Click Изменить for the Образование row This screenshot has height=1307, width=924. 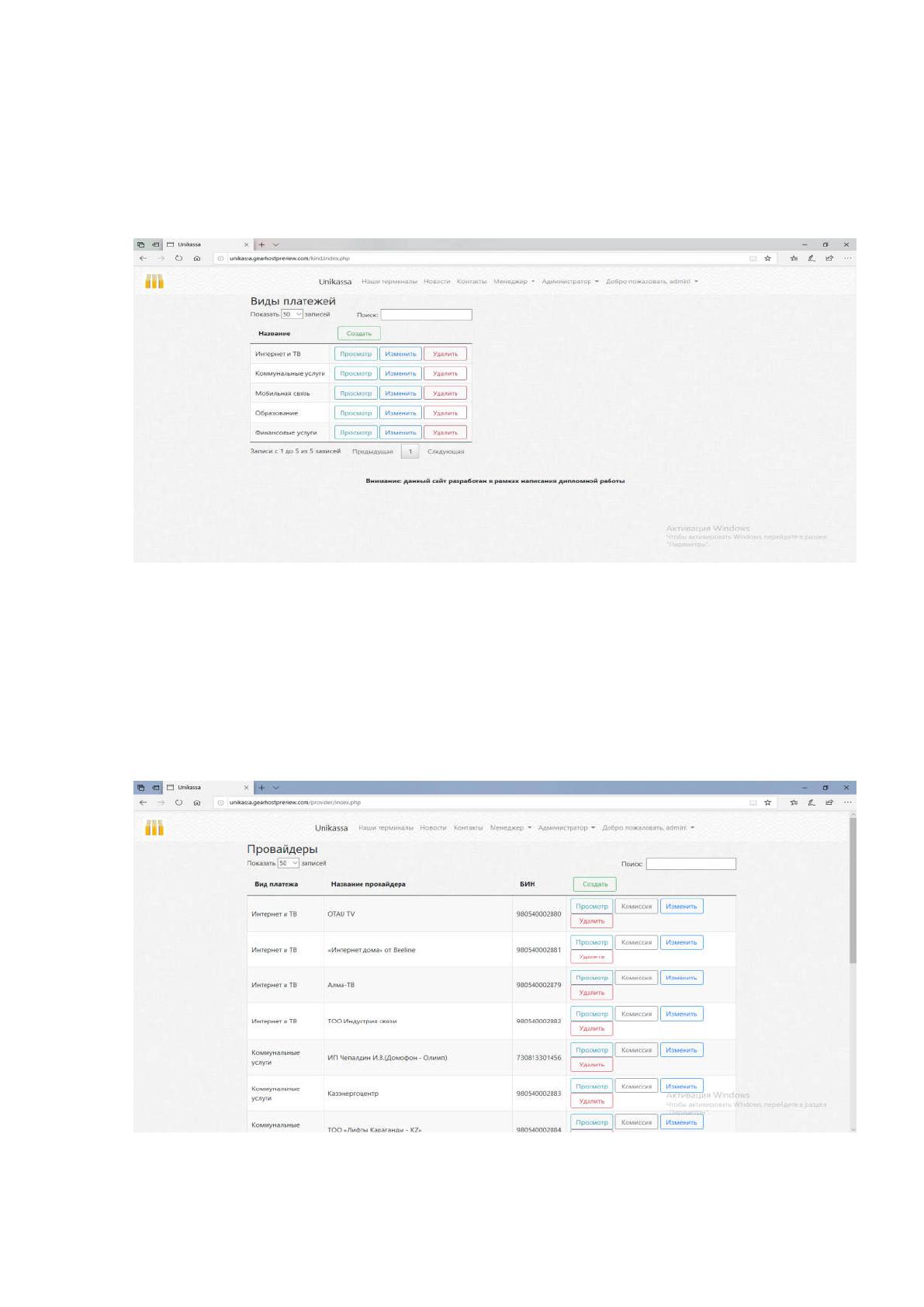coord(400,413)
